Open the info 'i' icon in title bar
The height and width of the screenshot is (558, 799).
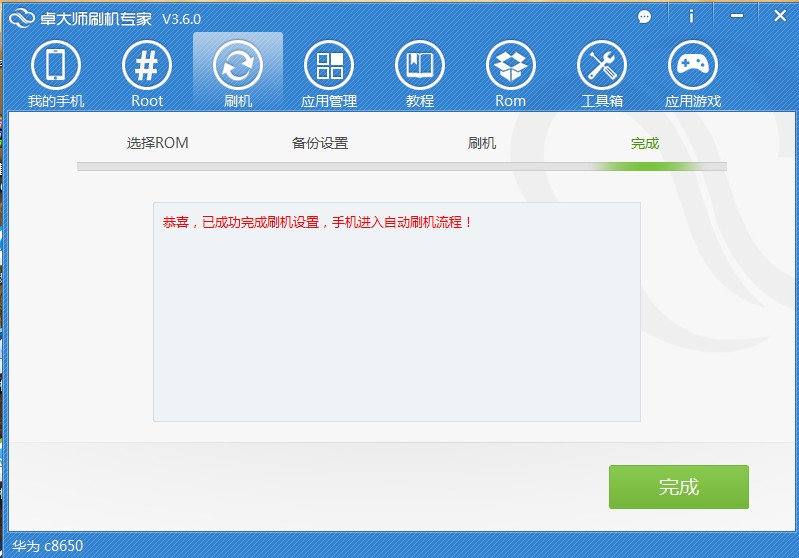[x=691, y=17]
